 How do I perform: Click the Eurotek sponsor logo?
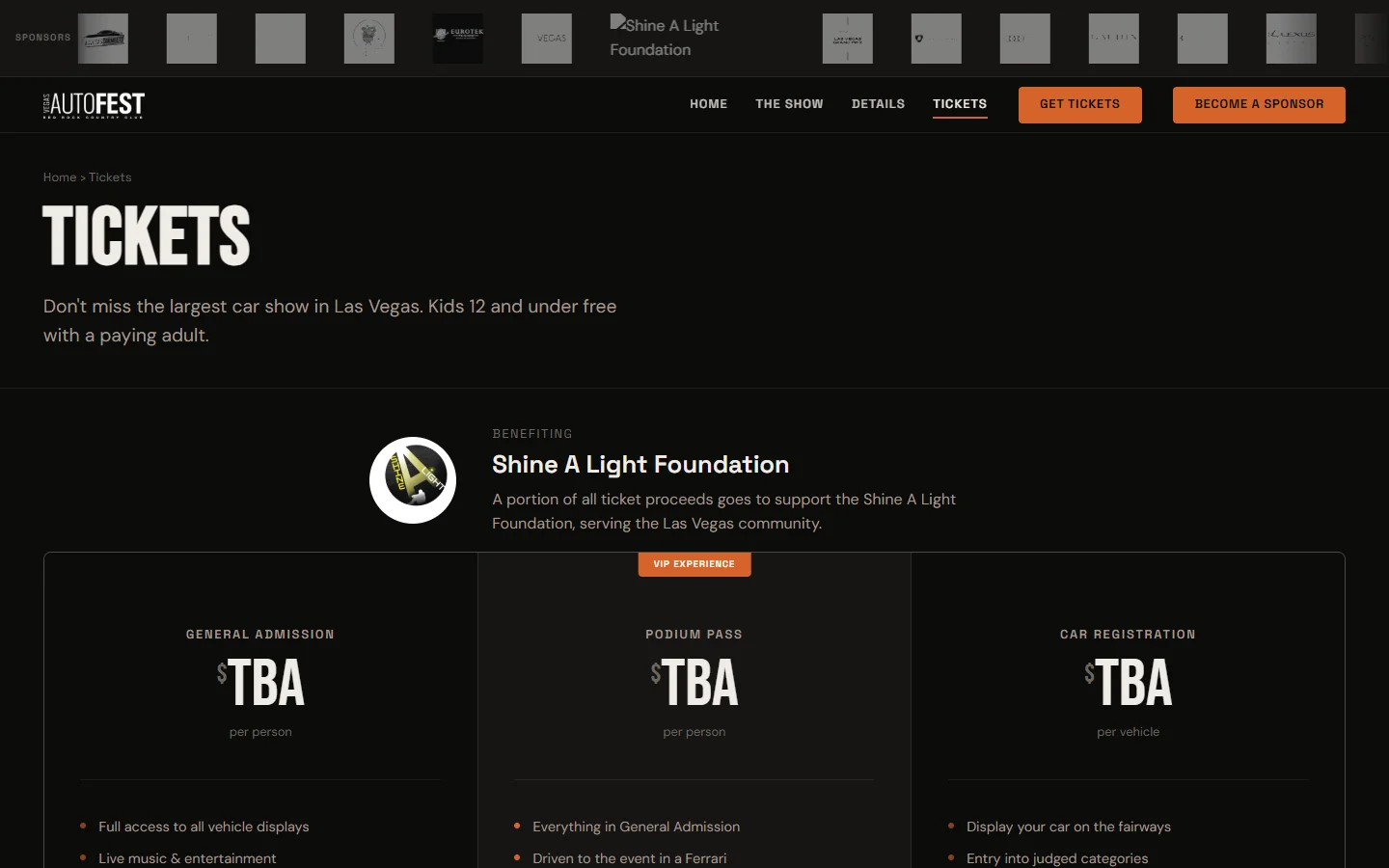(x=458, y=39)
